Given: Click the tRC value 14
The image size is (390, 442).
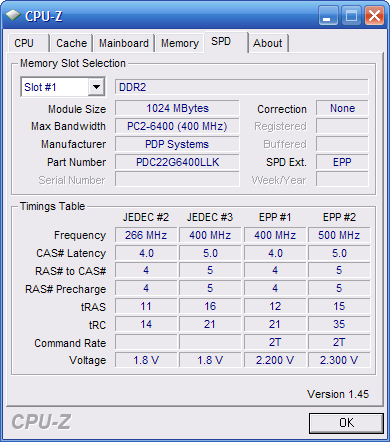Looking at the screenshot, I should click(146, 324).
